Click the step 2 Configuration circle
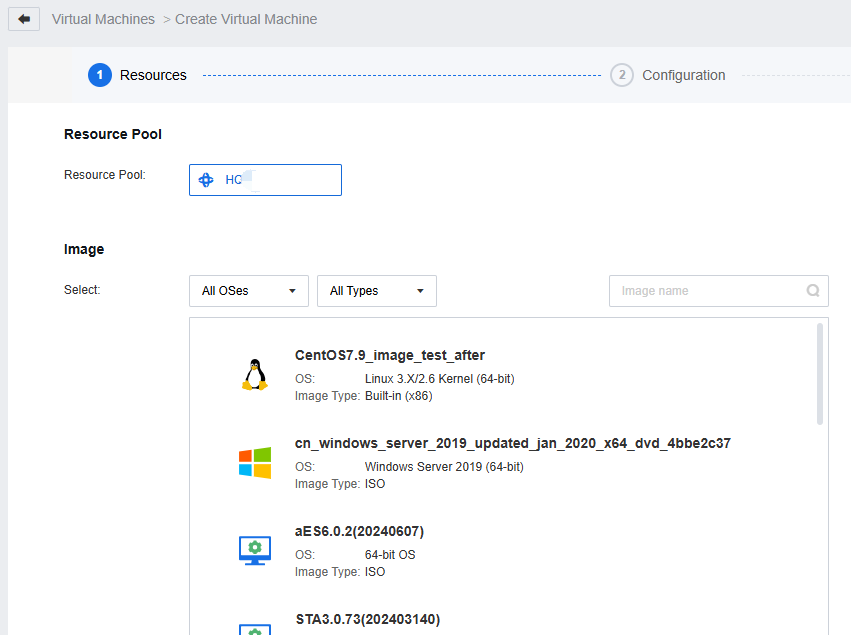 (x=622, y=75)
